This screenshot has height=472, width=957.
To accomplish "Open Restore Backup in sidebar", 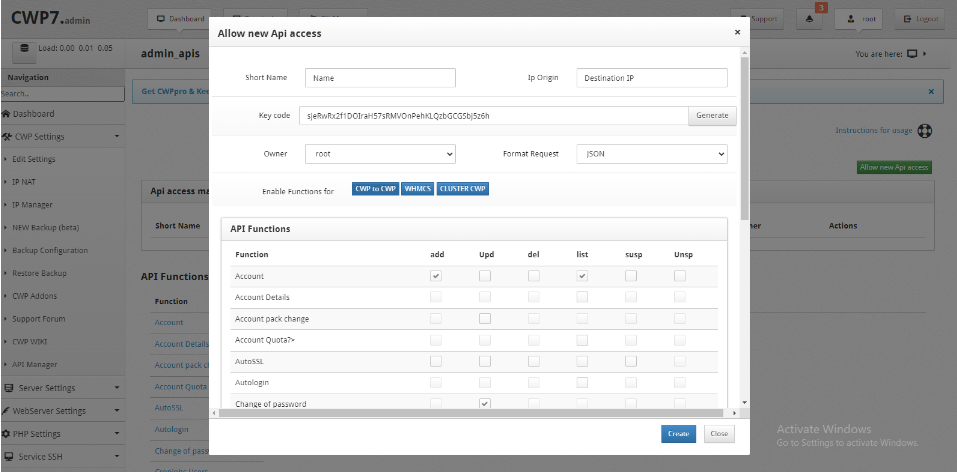I will (x=40, y=273).
